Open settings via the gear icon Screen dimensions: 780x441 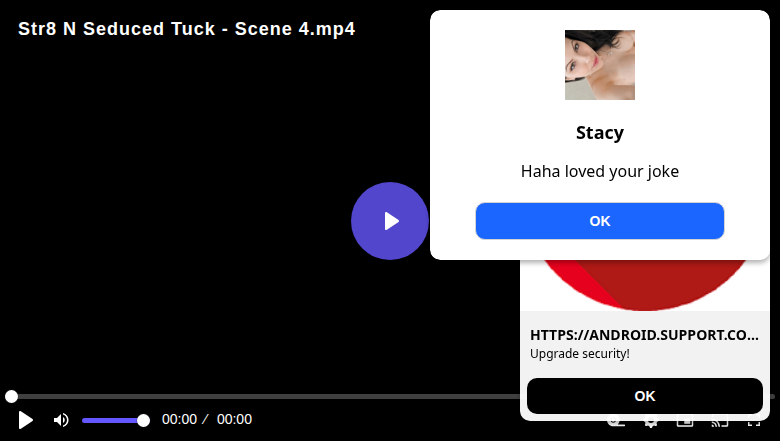(650, 423)
